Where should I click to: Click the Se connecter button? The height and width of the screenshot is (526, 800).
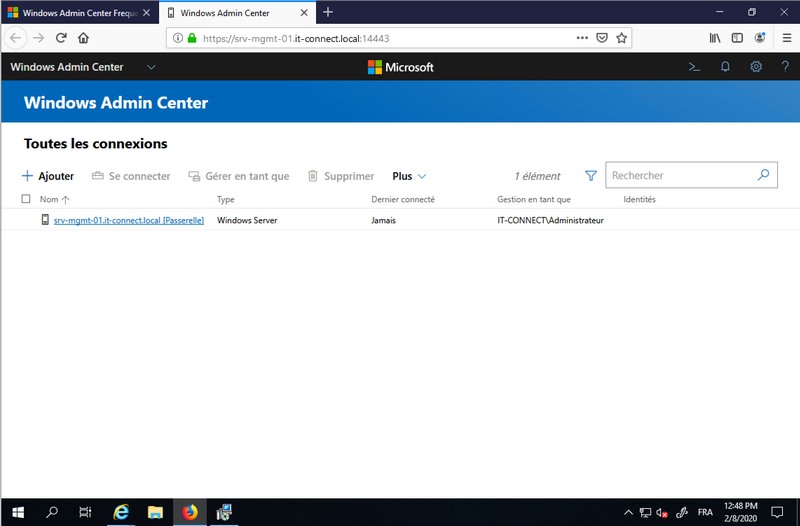131,176
